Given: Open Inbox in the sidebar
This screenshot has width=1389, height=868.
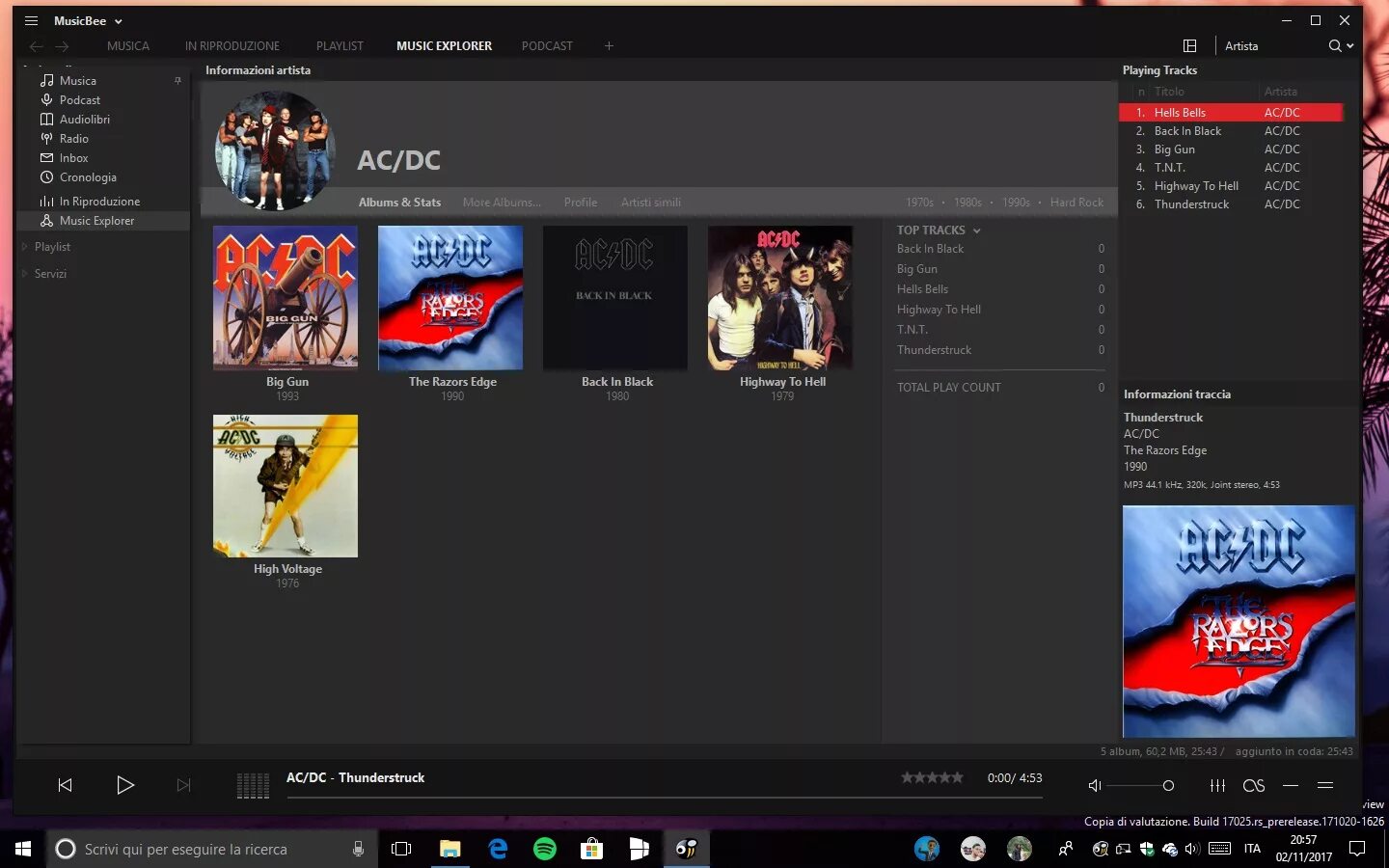Looking at the screenshot, I should click(73, 158).
